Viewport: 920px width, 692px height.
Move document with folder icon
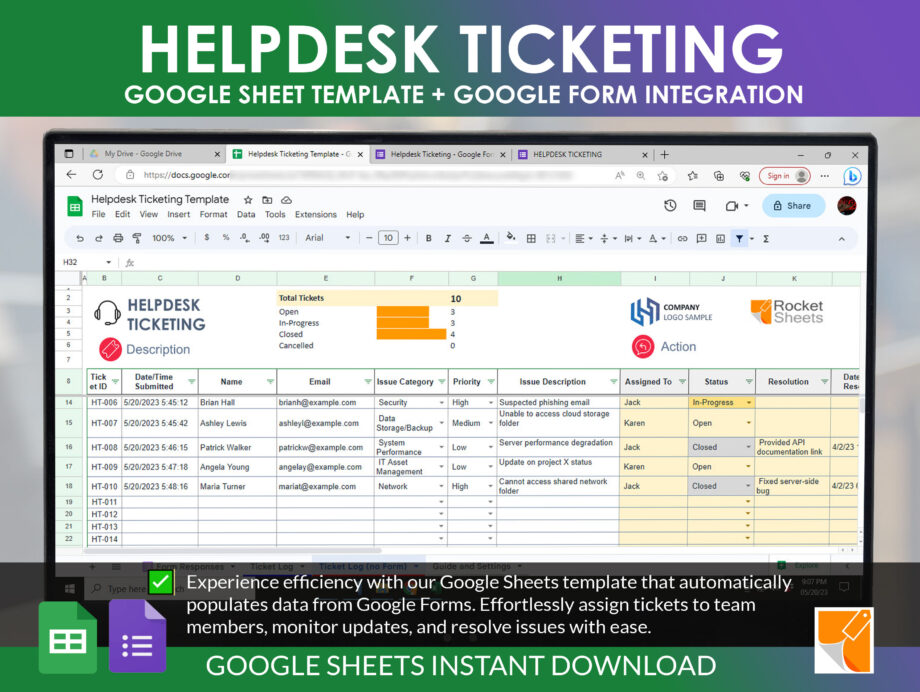click(x=267, y=200)
